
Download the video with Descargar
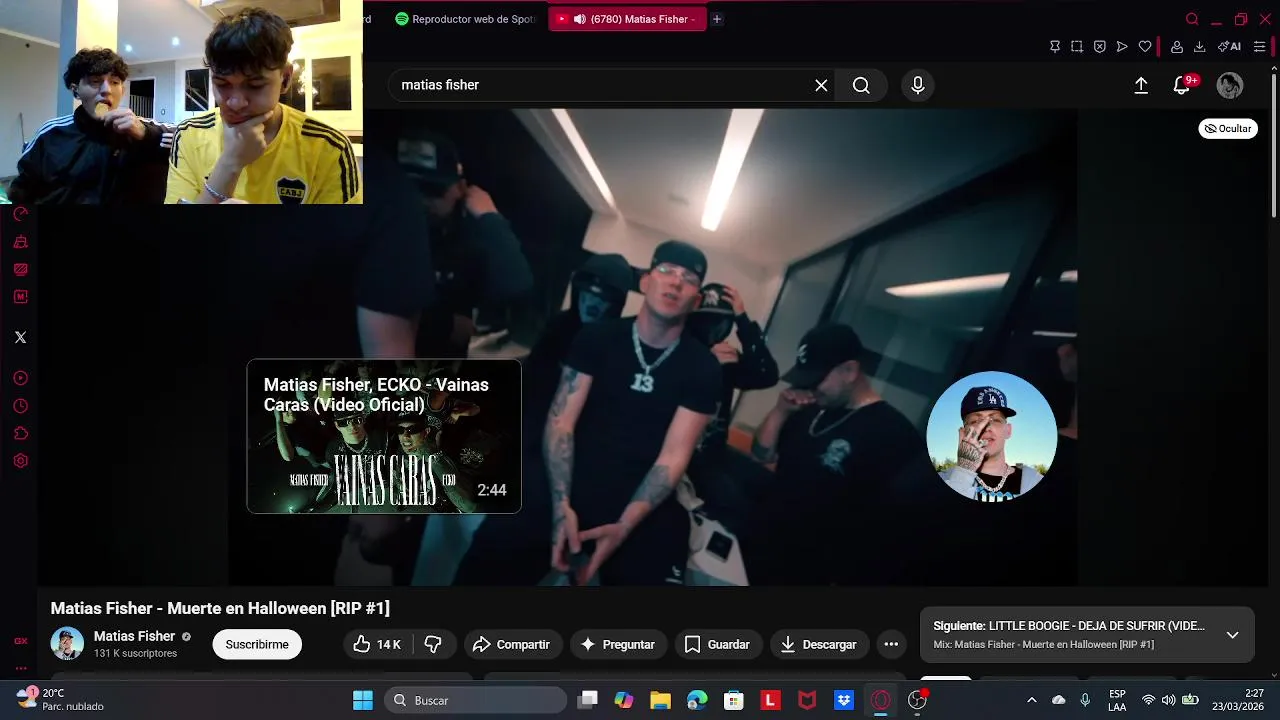(x=819, y=645)
